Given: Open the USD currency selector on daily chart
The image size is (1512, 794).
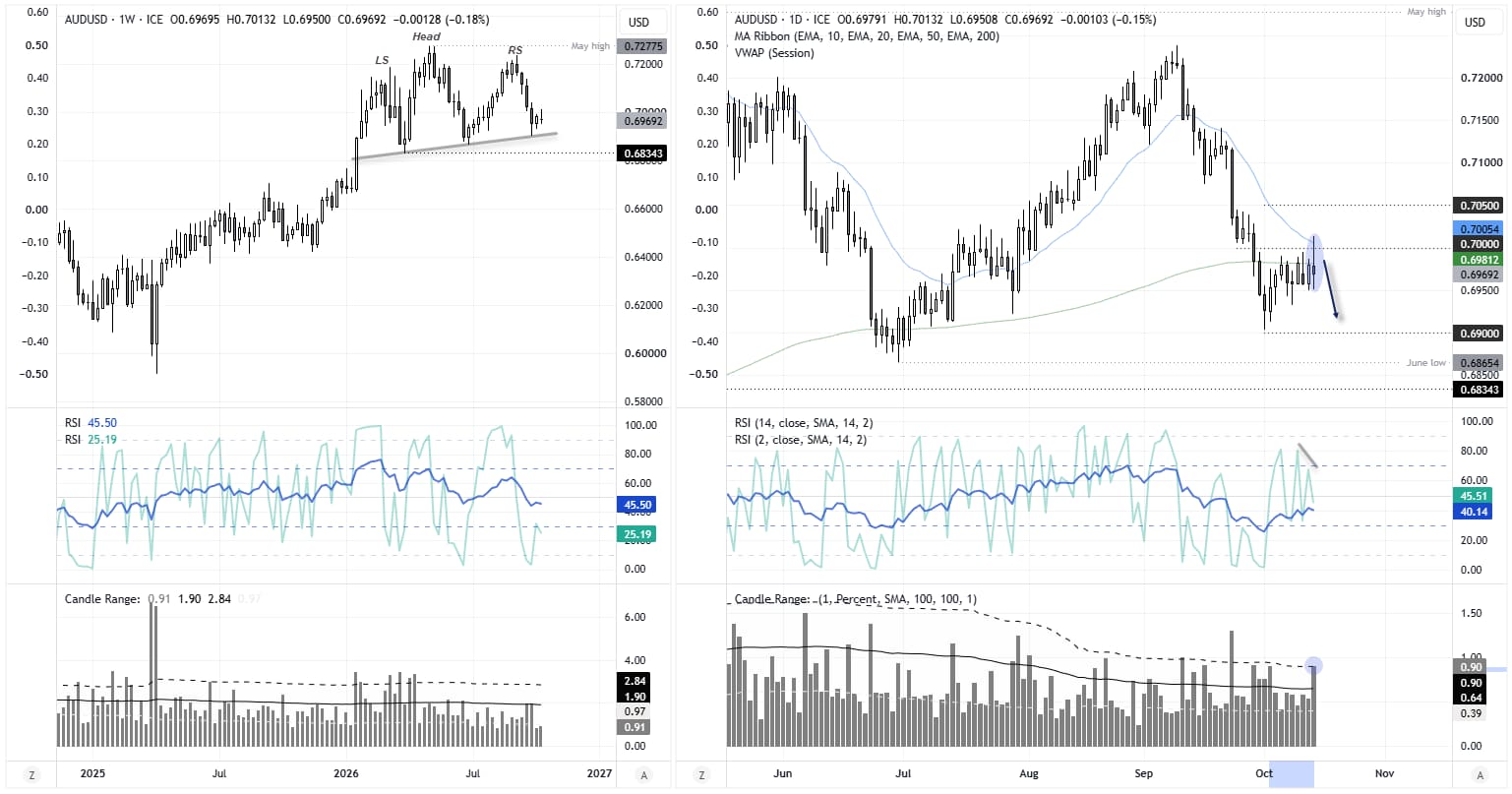Looking at the screenshot, I should tap(1475, 22).
